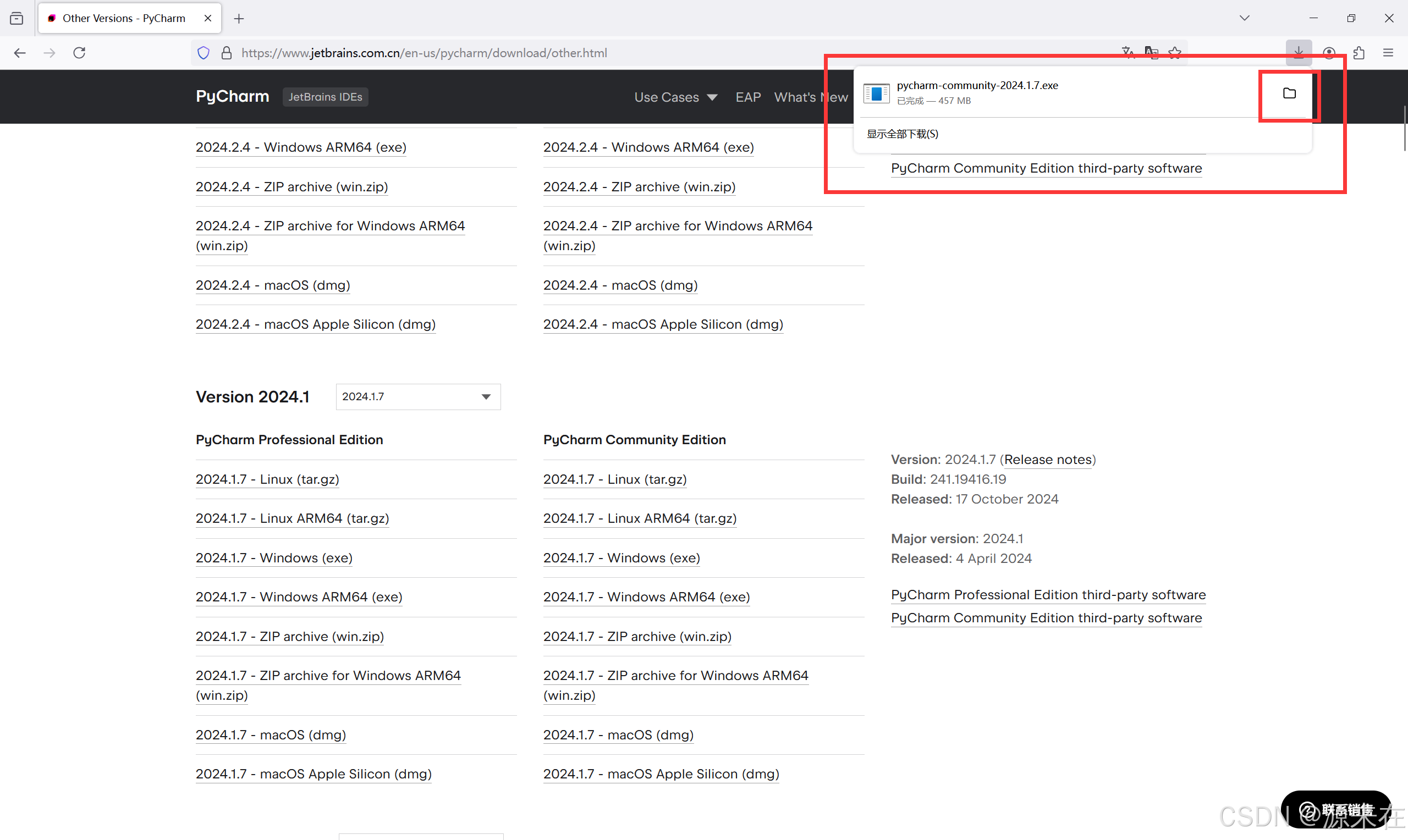Screen dimensions: 1408x840
Task: Download Professional 2024.1.7 Windows (exe)
Action: [x=274, y=557]
